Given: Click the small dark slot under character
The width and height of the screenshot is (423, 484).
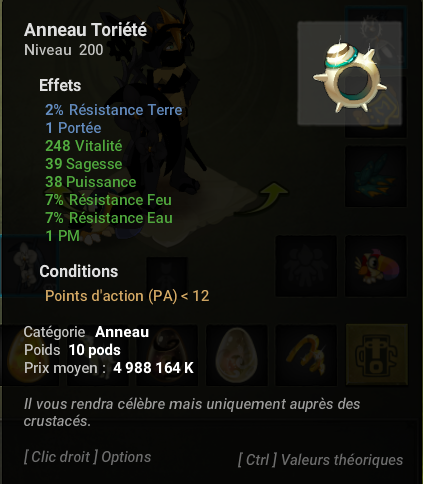Looking at the screenshot, I should [167, 277].
